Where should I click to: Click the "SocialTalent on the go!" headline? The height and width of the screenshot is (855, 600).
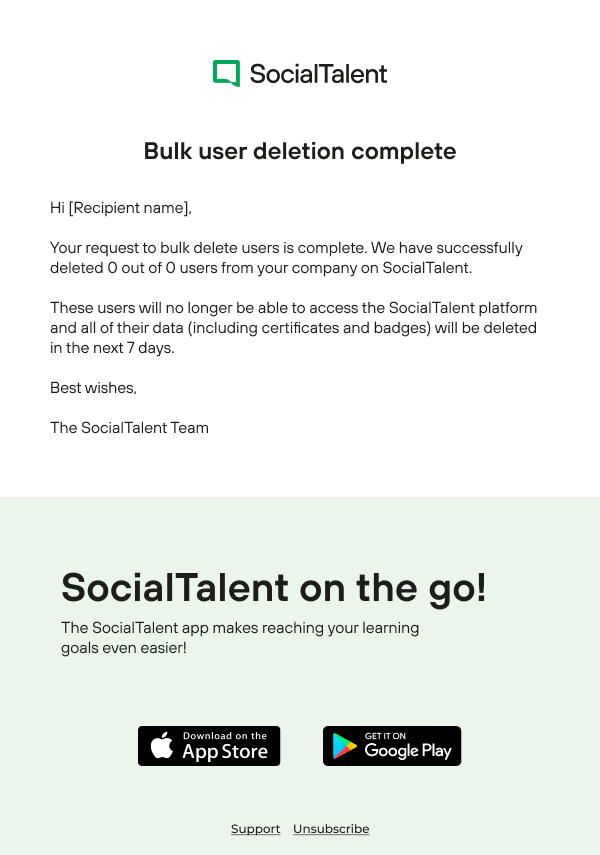(273, 587)
